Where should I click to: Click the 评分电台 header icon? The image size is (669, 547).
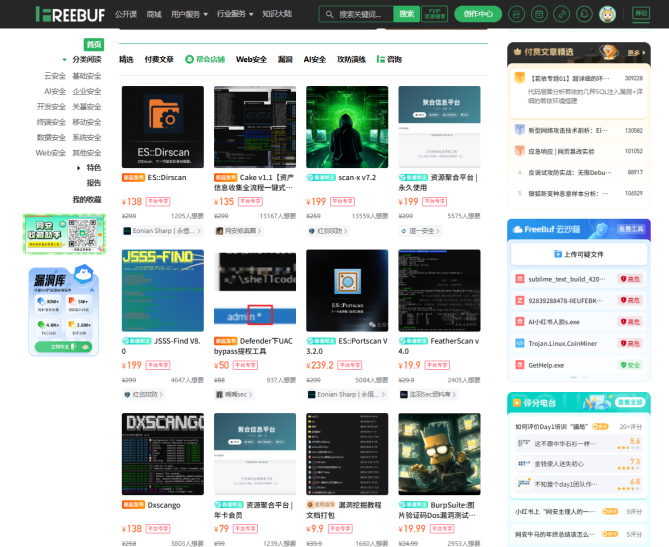(517, 402)
